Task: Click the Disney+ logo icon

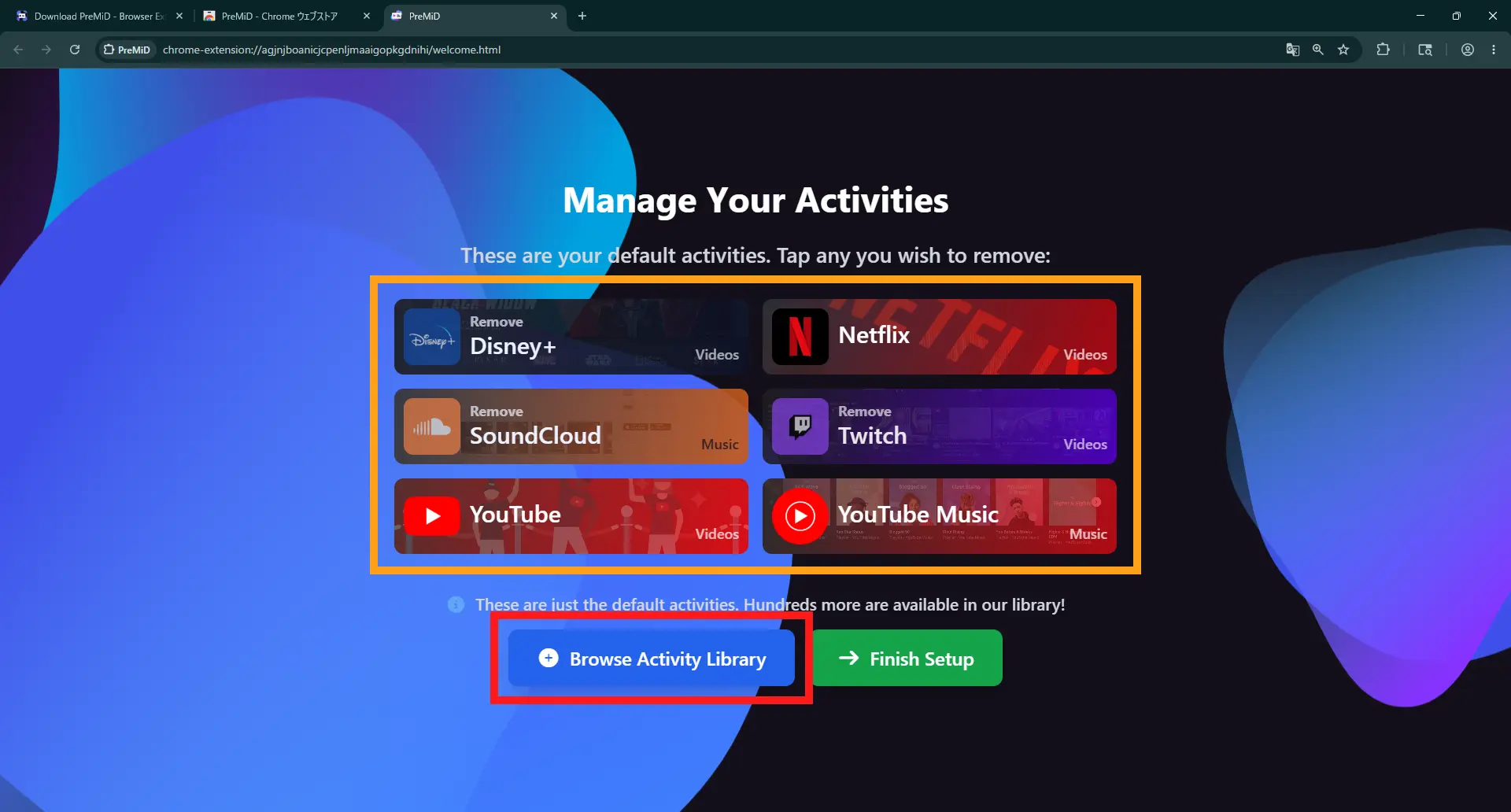Action: point(432,337)
